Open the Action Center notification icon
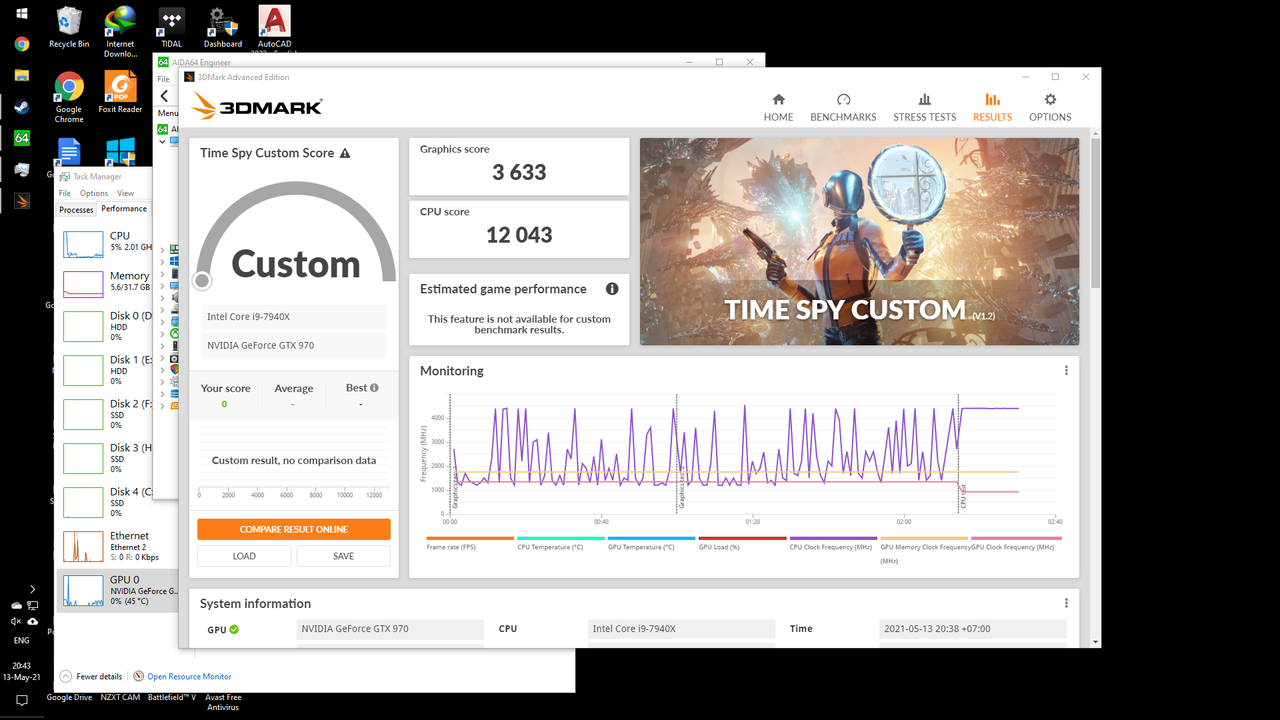 click(x=21, y=702)
